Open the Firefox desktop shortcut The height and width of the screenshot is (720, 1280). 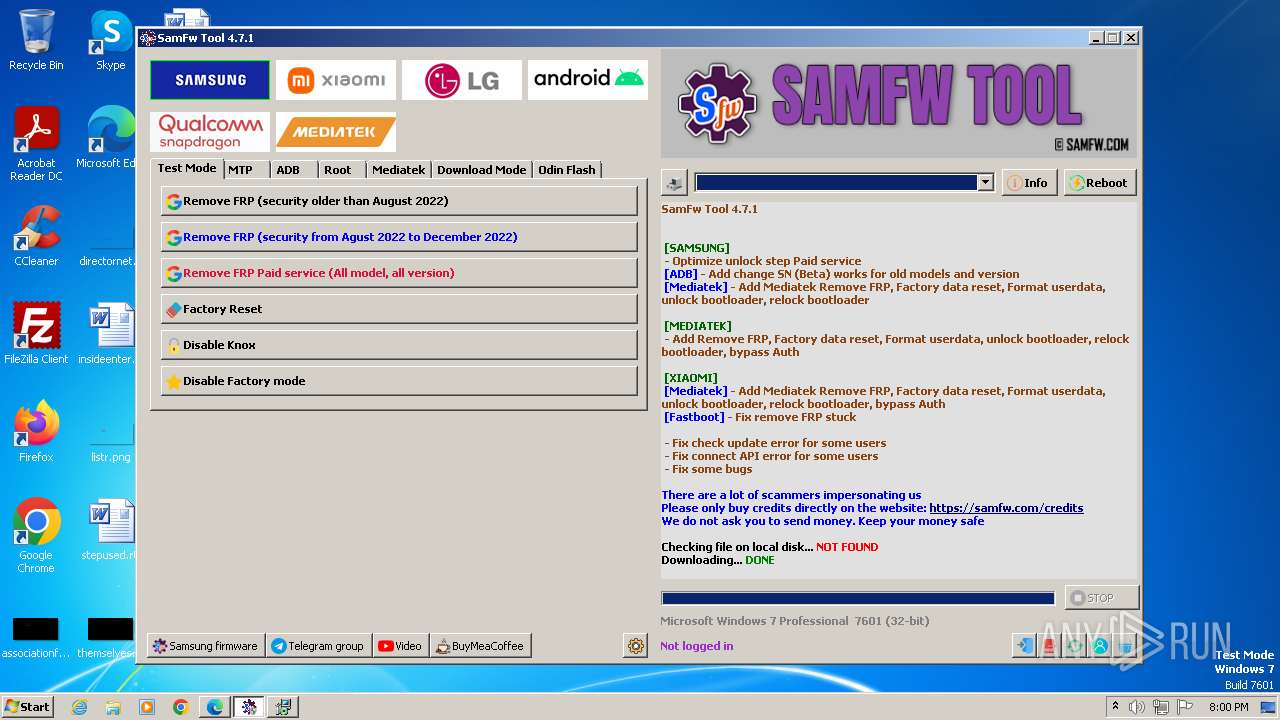point(36,432)
